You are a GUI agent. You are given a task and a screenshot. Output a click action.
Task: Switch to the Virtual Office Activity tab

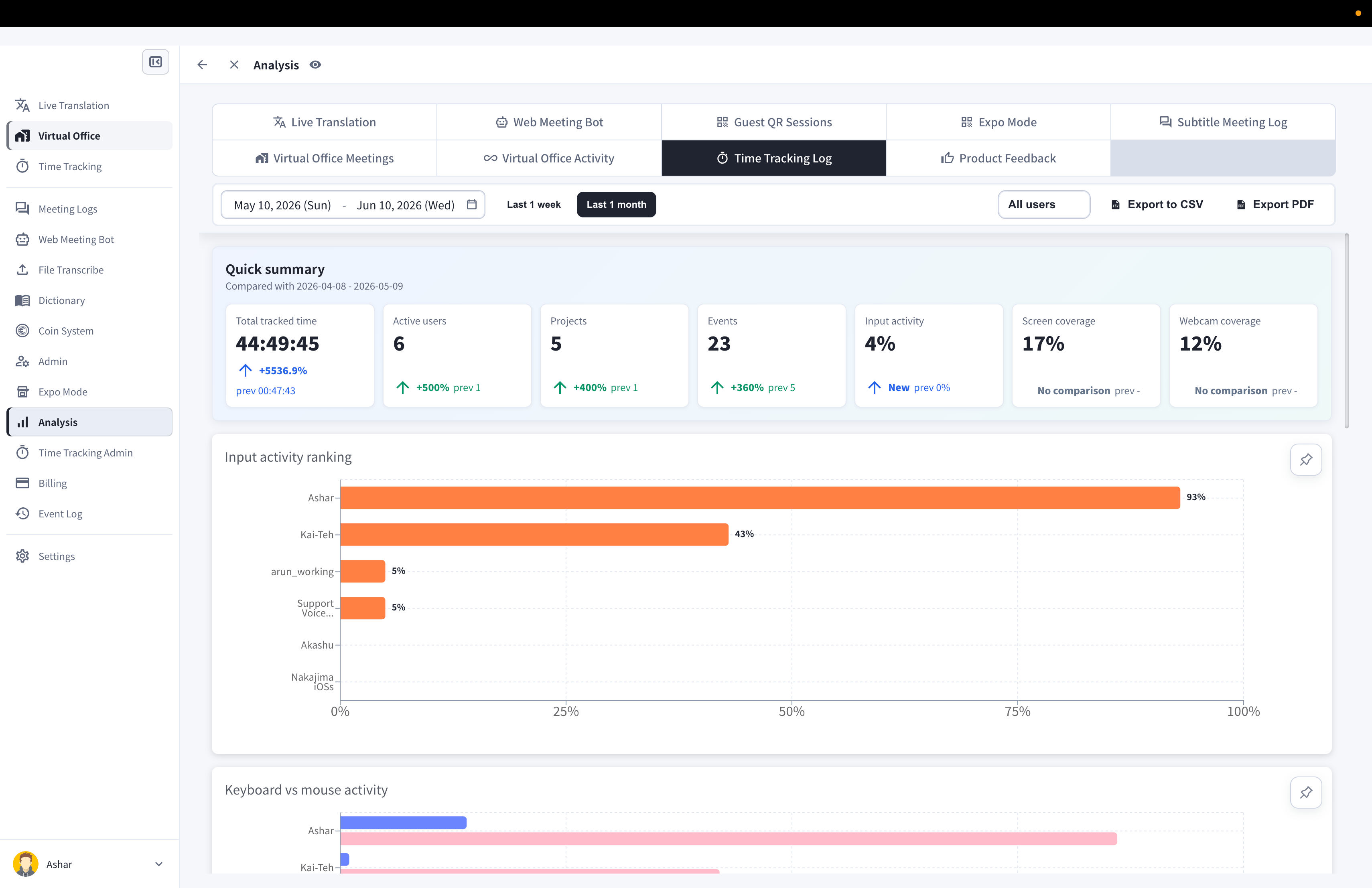[x=549, y=158]
